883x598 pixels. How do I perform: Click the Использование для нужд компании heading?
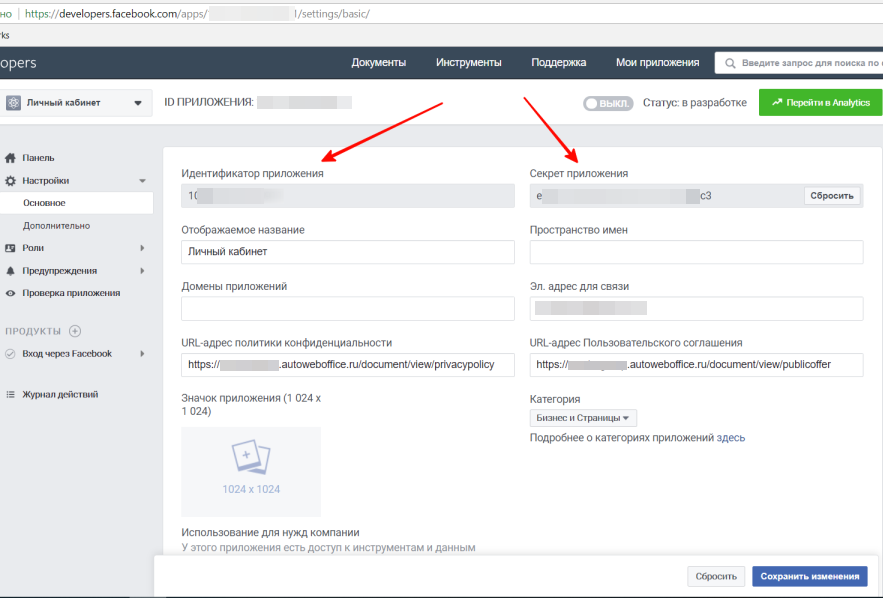(x=270, y=533)
